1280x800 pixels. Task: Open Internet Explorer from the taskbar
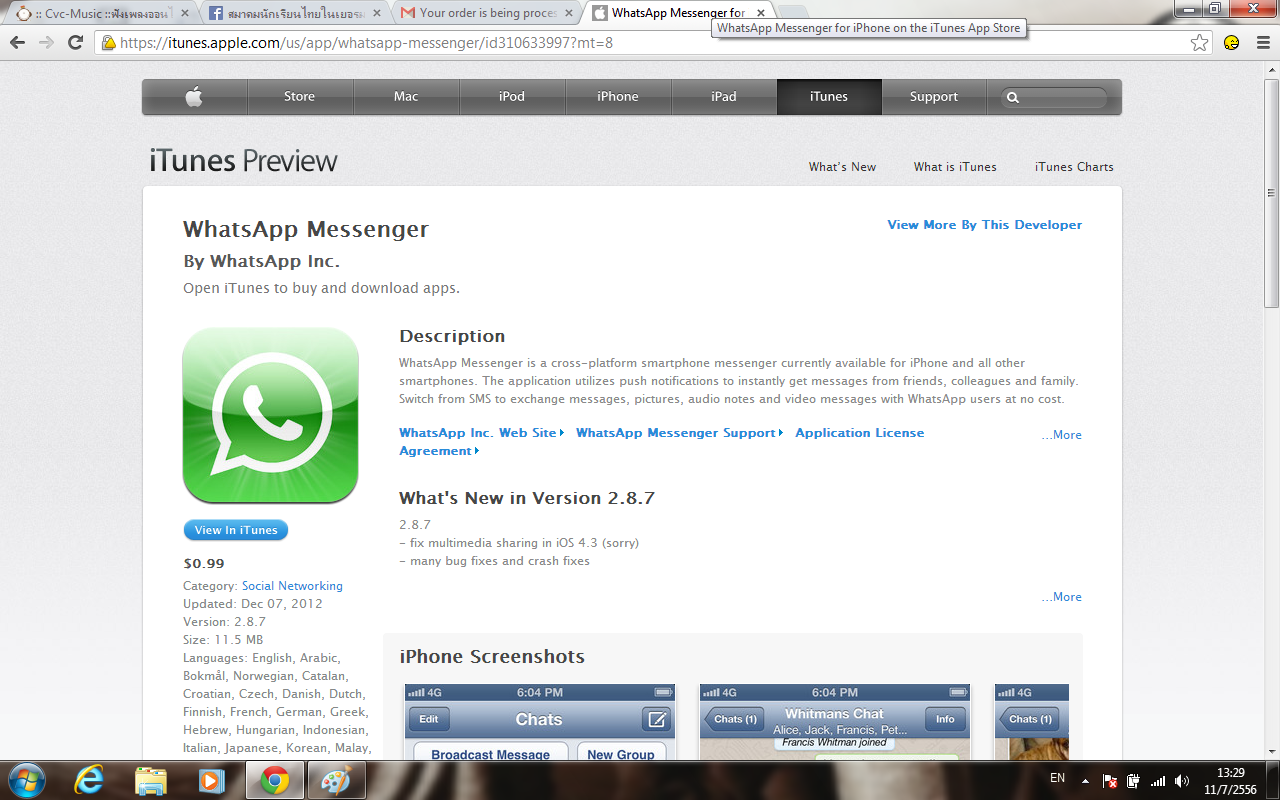(x=89, y=780)
